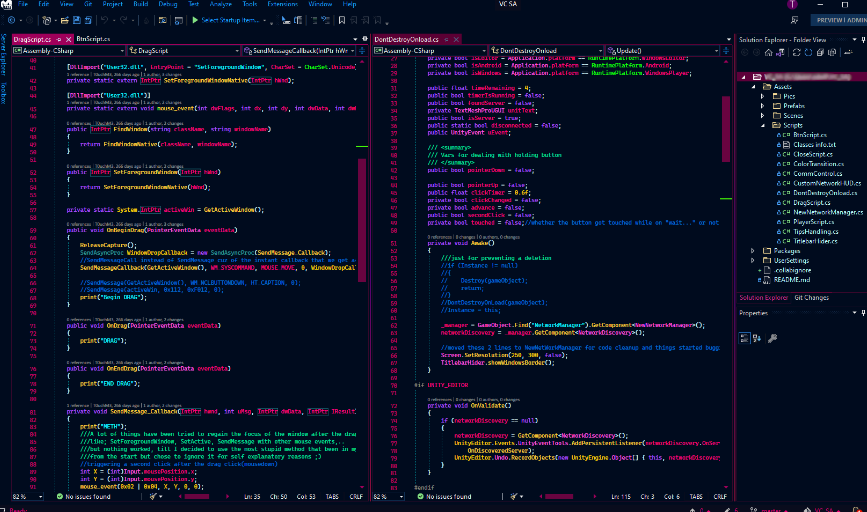Click the Open File folder icon
This screenshot has height=512, width=867.
click(x=65, y=20)
